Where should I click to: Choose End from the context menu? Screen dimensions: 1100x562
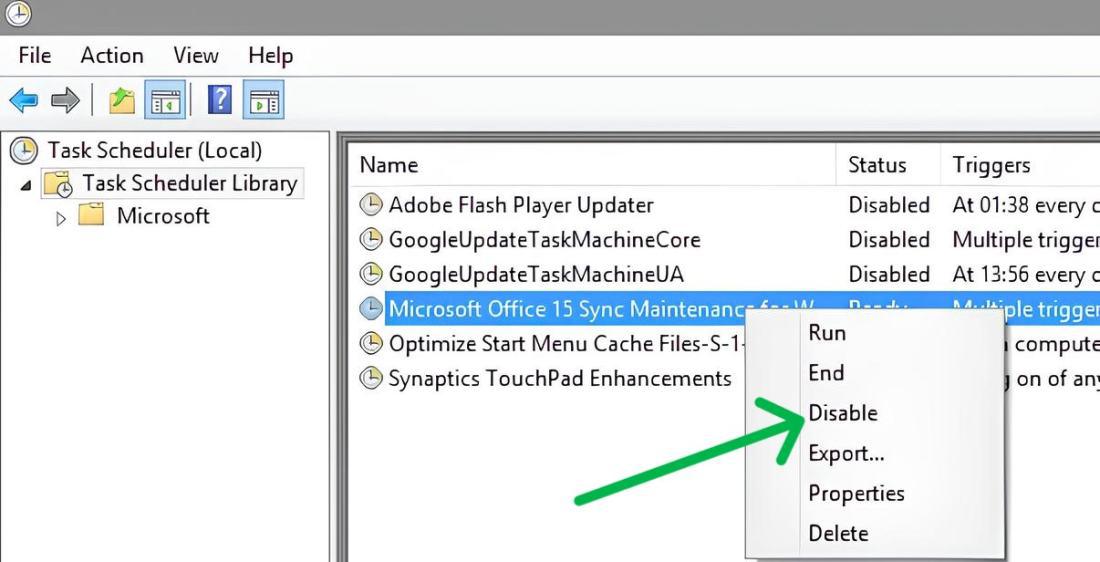pos(826,373)
